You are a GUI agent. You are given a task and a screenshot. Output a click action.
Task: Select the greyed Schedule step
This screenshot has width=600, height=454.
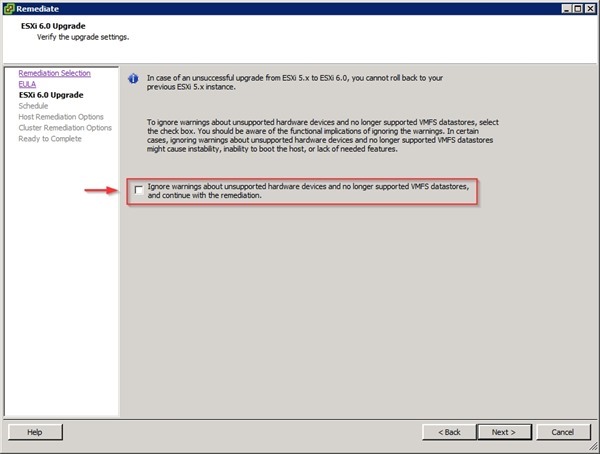33,106
